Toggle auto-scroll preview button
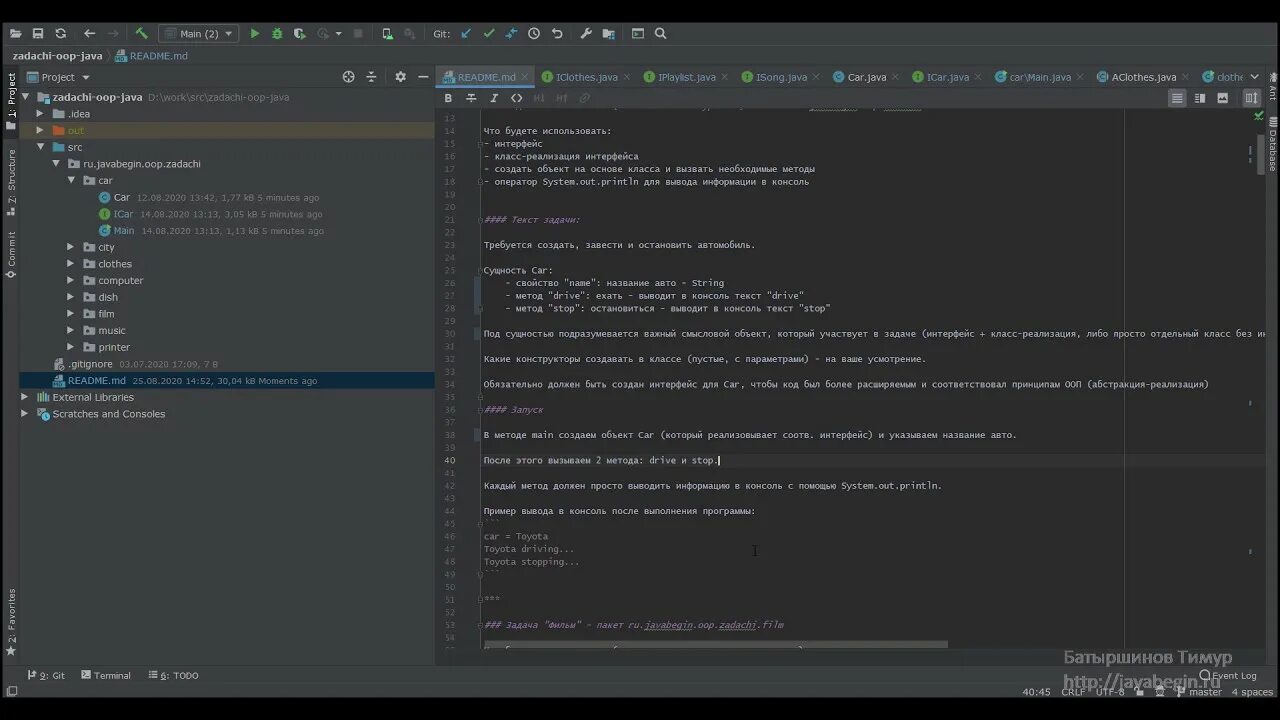The image size is (1280, 720). coord(1251,98)
